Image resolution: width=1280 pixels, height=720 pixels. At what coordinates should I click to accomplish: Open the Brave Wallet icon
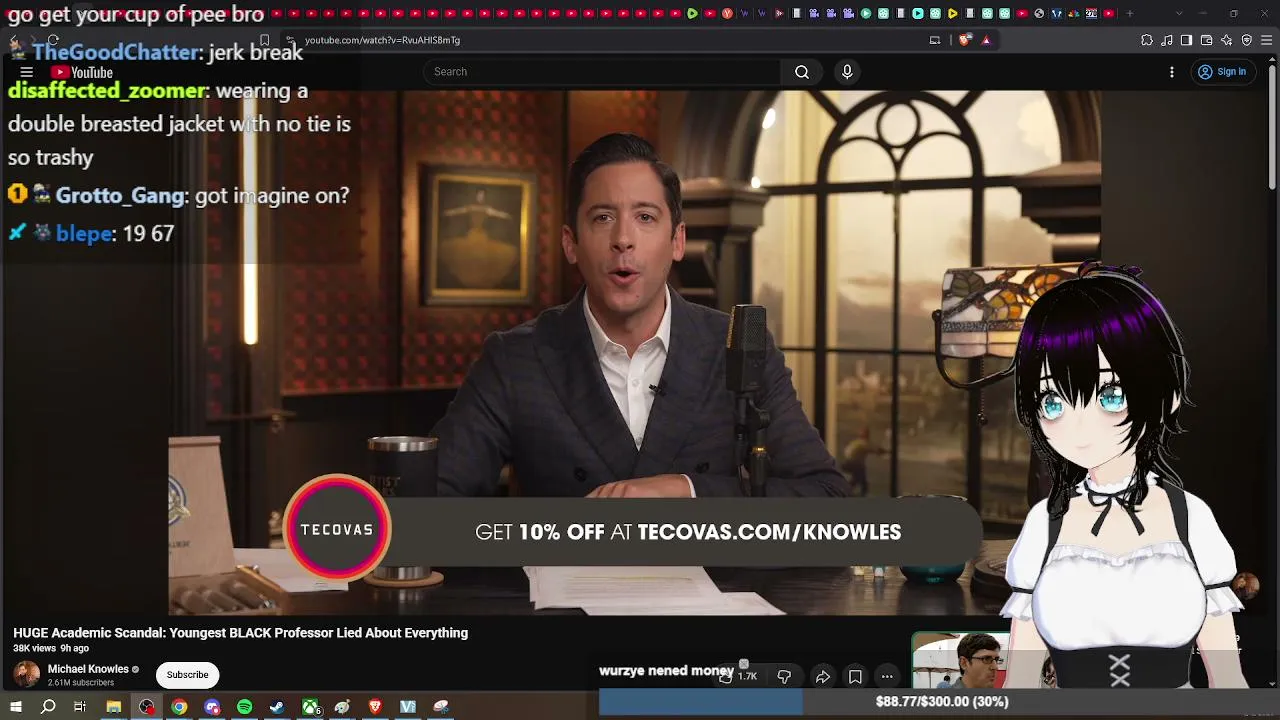(1207, 40)
